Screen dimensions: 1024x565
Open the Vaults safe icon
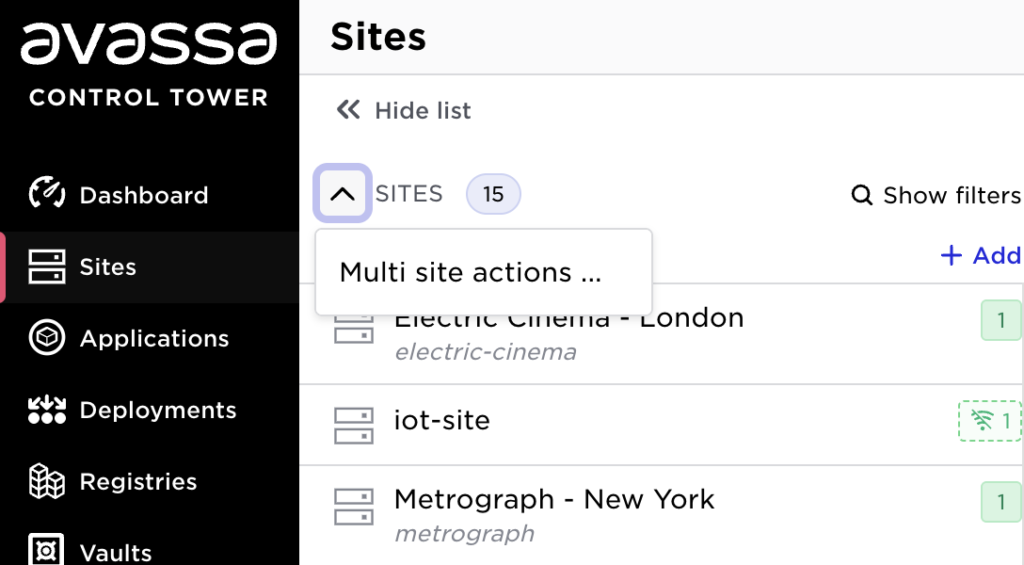47,550
